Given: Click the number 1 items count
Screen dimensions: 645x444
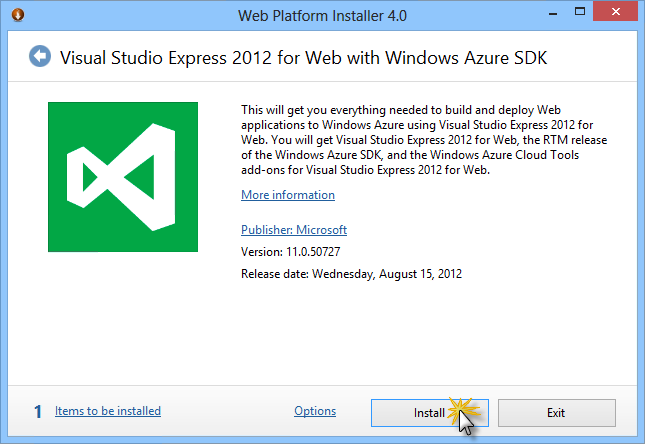Looking at the screenshot, I should click(x=38, y=411).
